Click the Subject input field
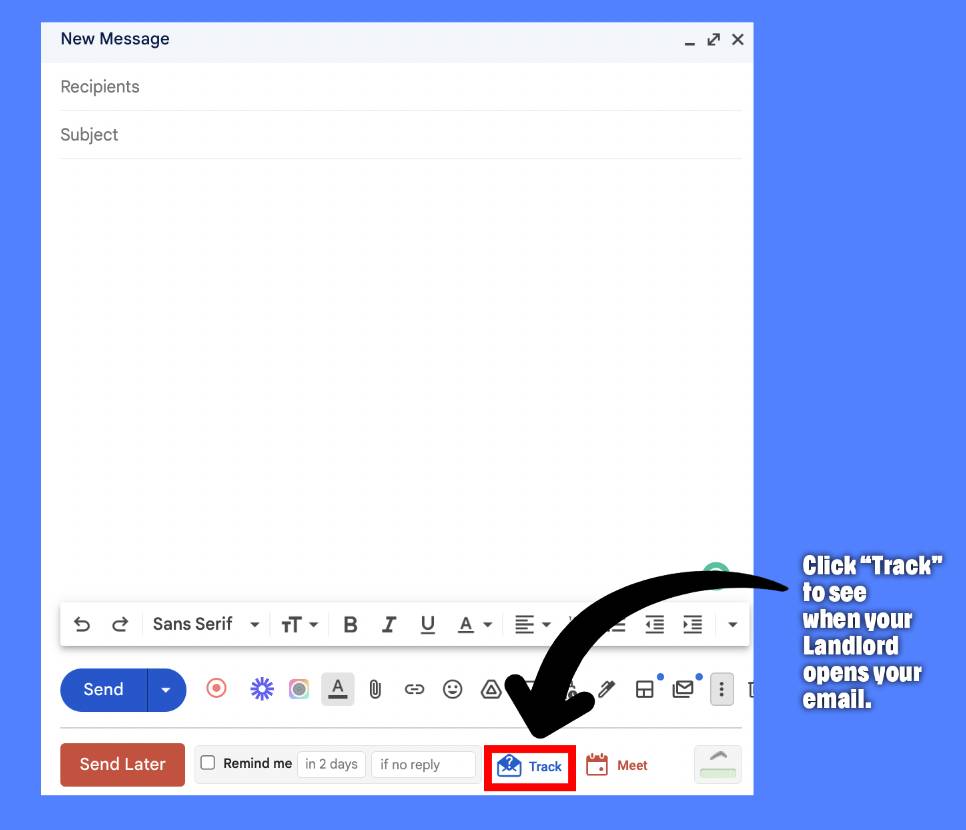The width and height of the screenshot is (966, 830). (400, 135)
